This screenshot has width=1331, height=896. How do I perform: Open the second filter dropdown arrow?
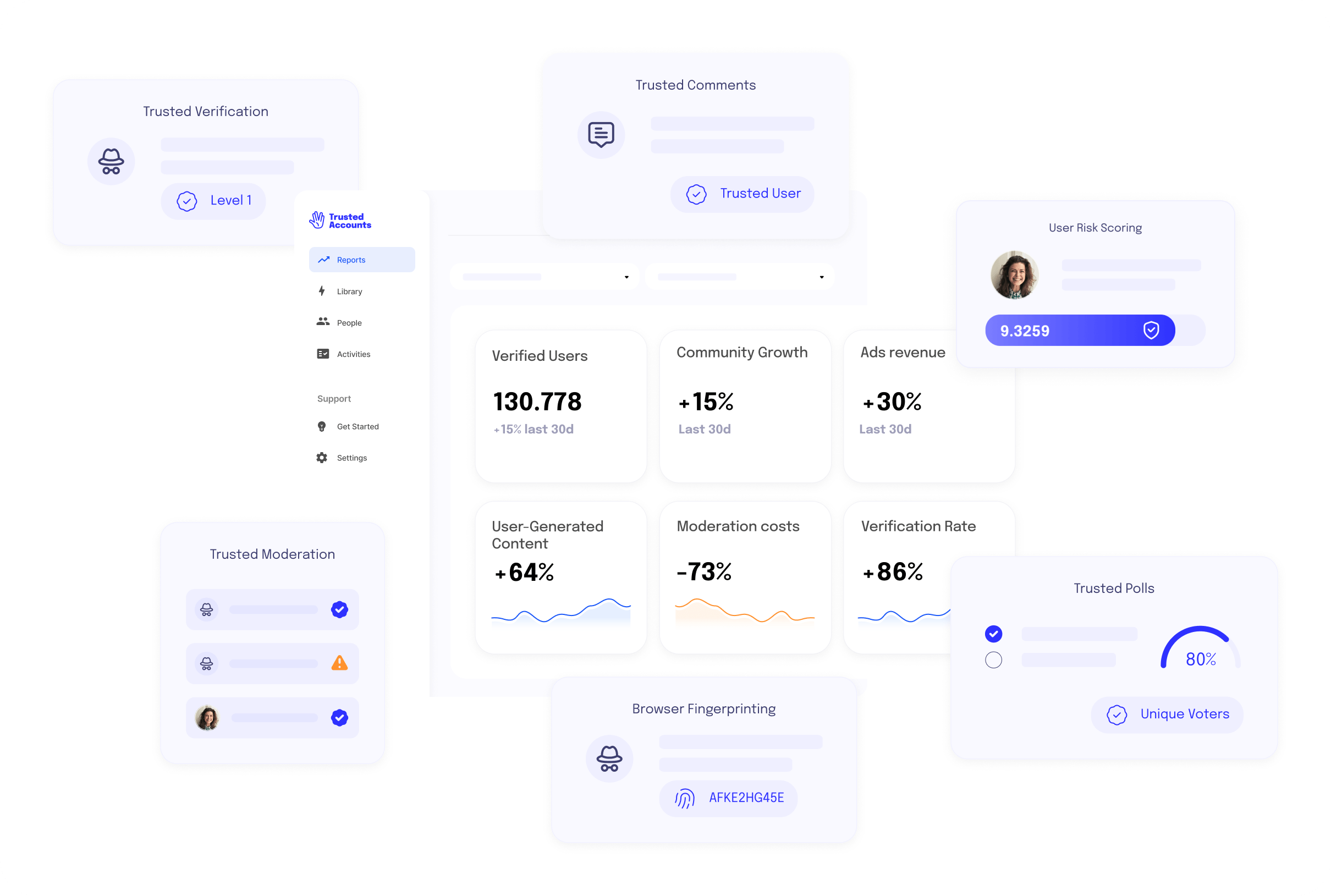pyautogui.click(x=822, y=277)
